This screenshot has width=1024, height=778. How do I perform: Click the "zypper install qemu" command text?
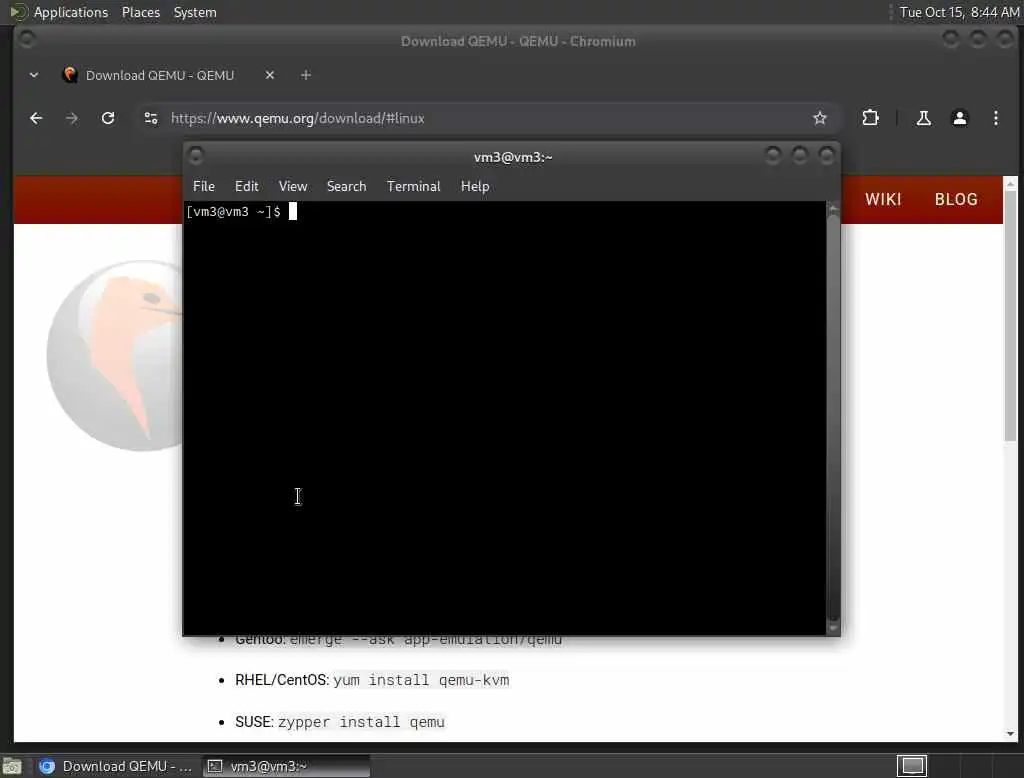pyautogui.click(x=361, y=722)
